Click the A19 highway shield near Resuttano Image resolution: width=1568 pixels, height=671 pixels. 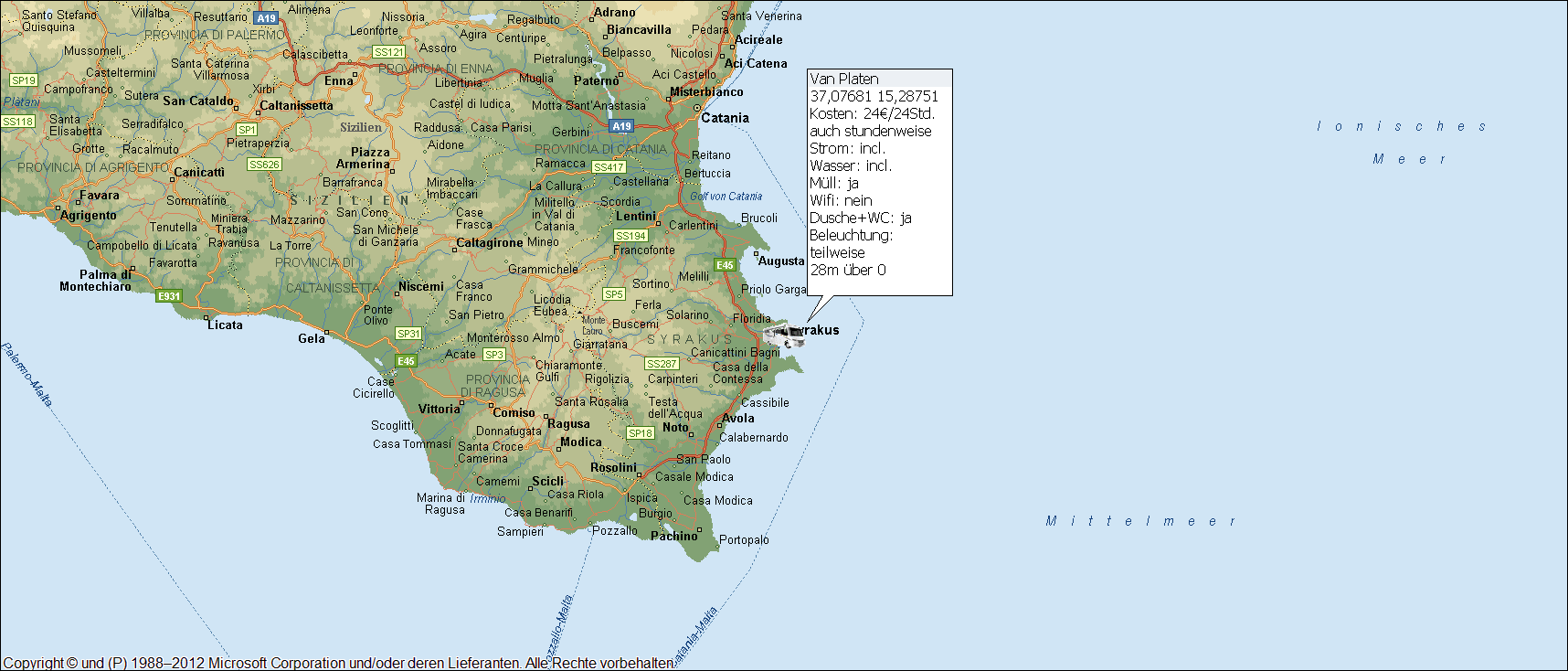[x=266, y=18]
